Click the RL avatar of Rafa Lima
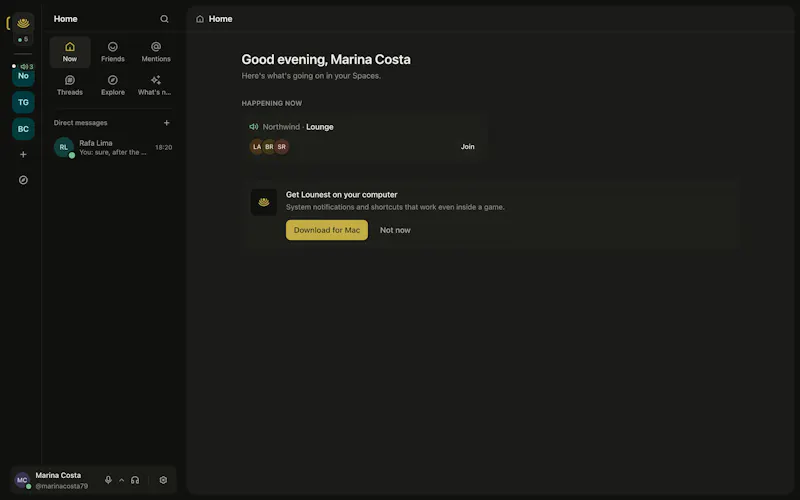 point(64,147)
